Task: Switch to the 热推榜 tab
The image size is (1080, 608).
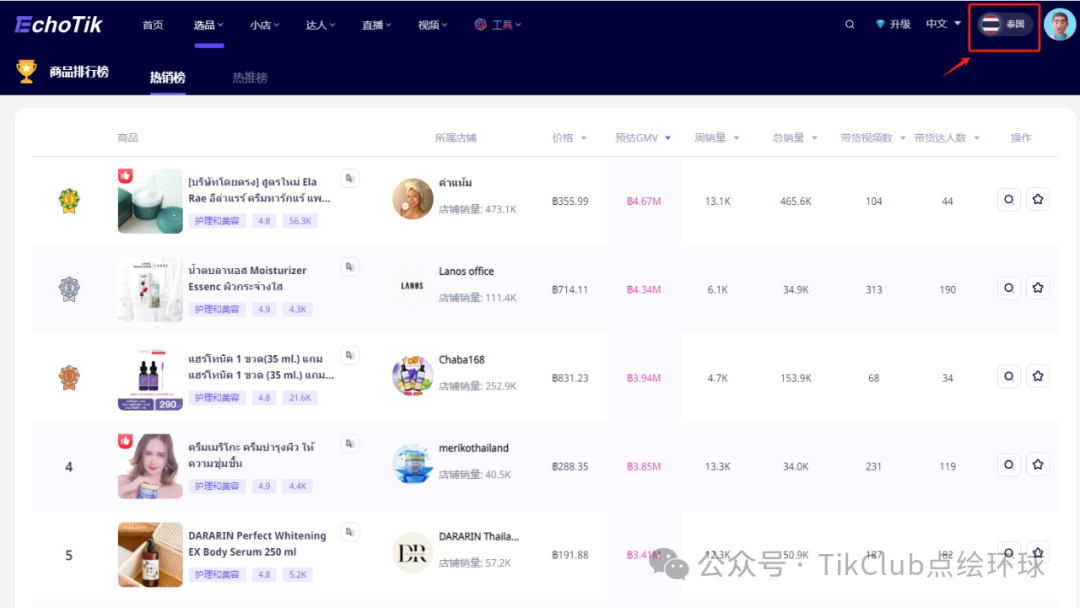Action: 249,77
